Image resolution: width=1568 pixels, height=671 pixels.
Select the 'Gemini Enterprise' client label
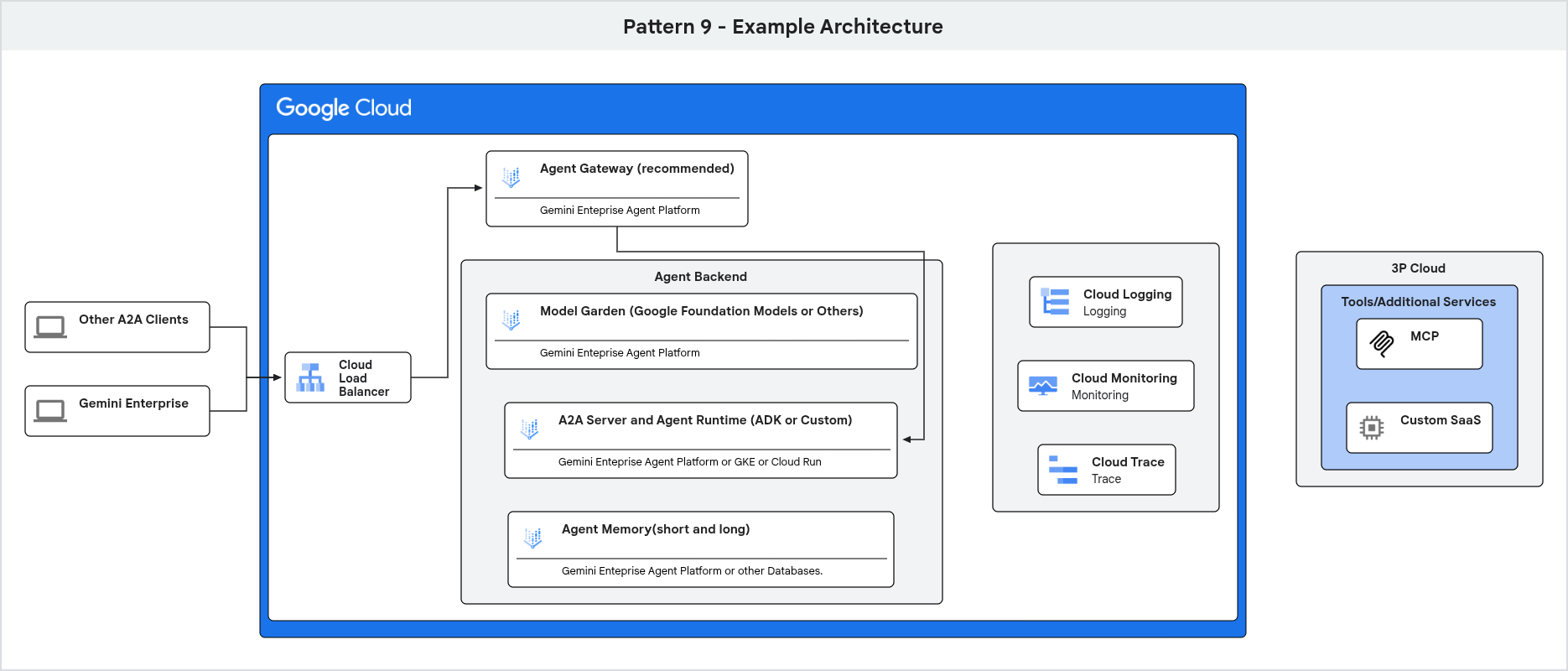(x=133, y=403)
